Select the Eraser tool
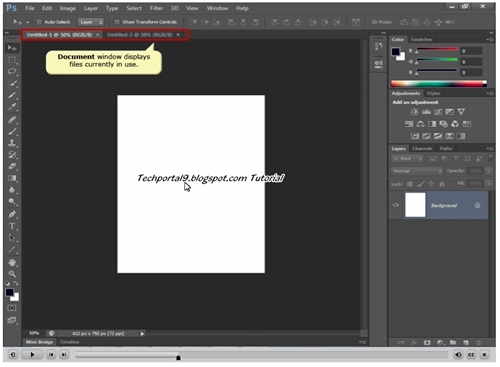Image resolution: width=500 pixels, height=367 pixels. (12, 166)
